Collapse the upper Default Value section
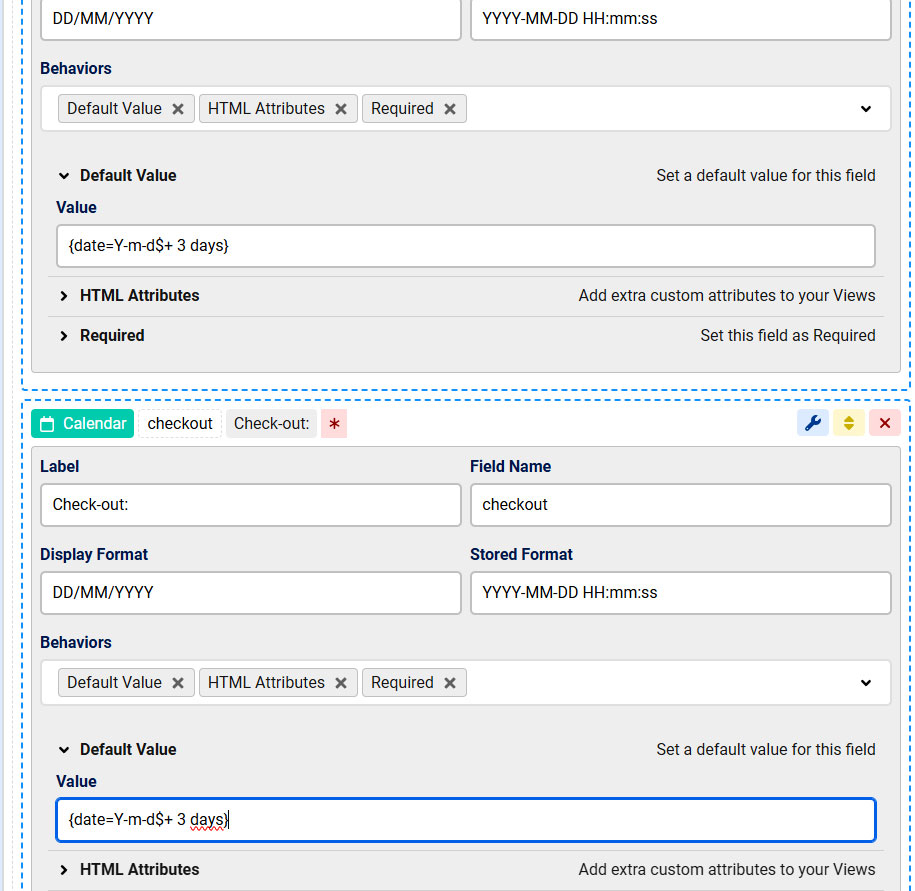 (x=64, y=176)
